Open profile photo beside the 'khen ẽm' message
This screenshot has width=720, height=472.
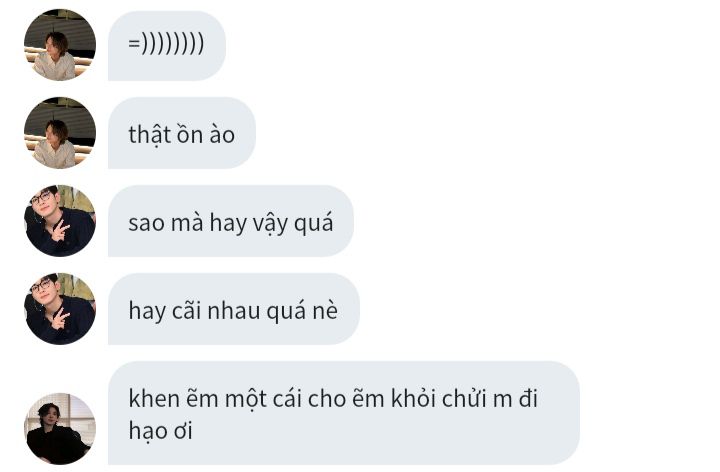point(60,429)
